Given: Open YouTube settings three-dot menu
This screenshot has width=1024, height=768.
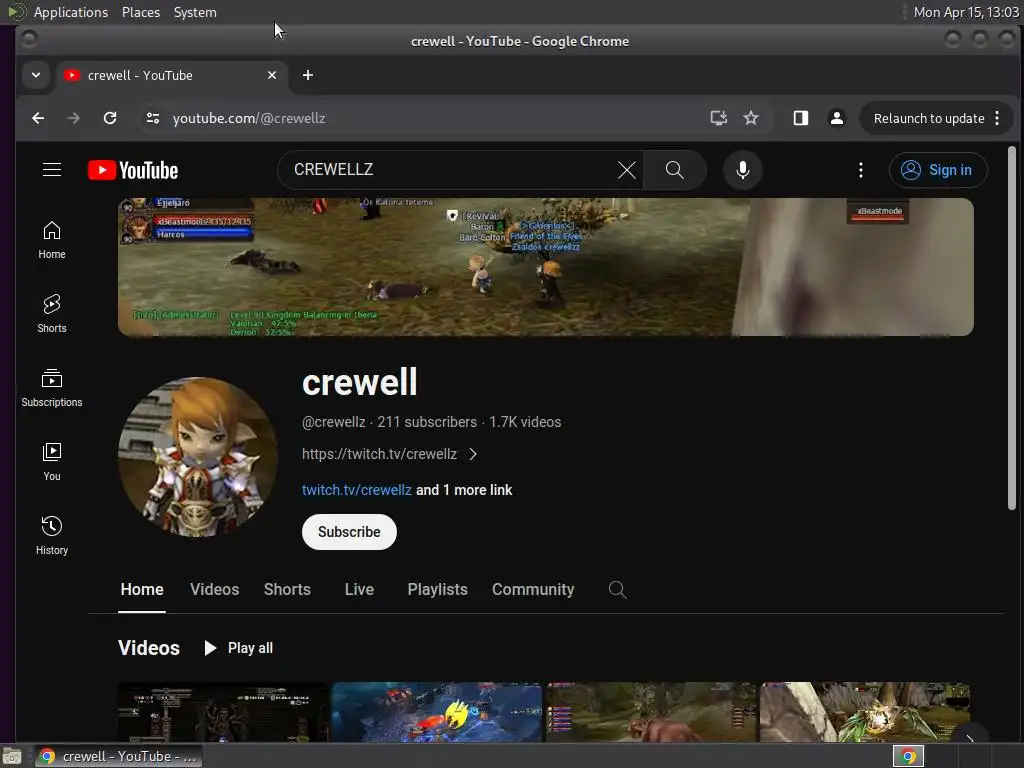Looking at the screenshot, I should 861,170.
